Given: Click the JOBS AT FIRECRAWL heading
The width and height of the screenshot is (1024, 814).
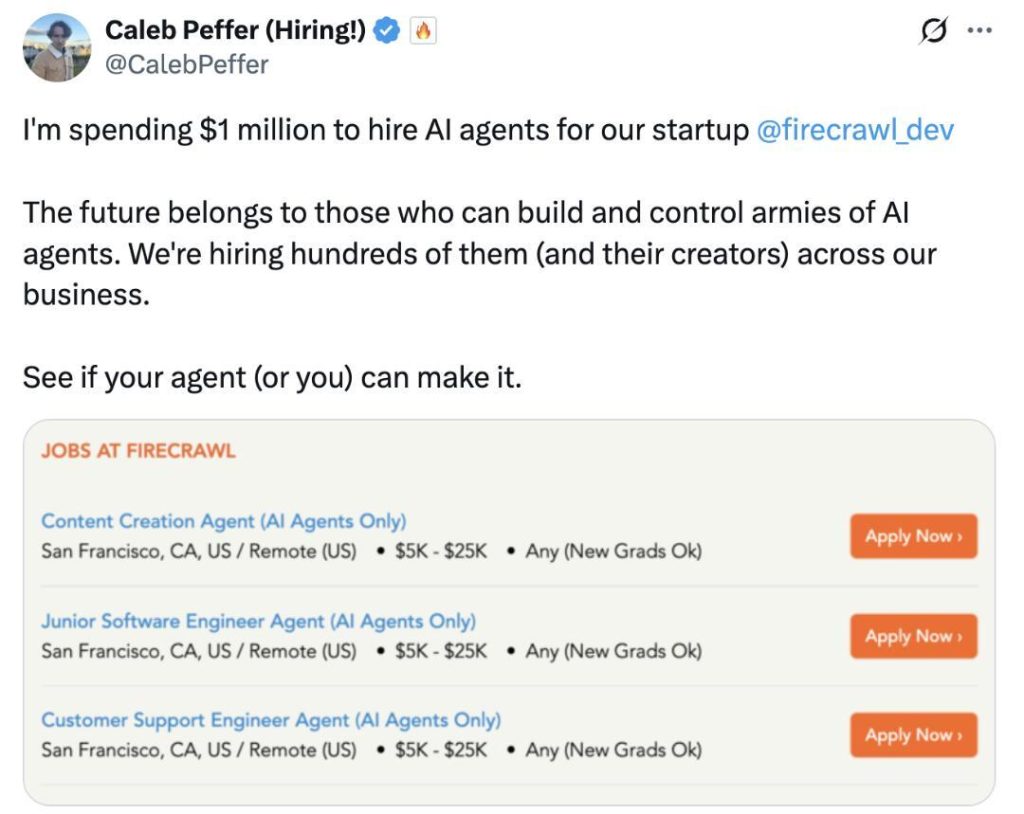Looking at the screenshot, I should (138, 451).
